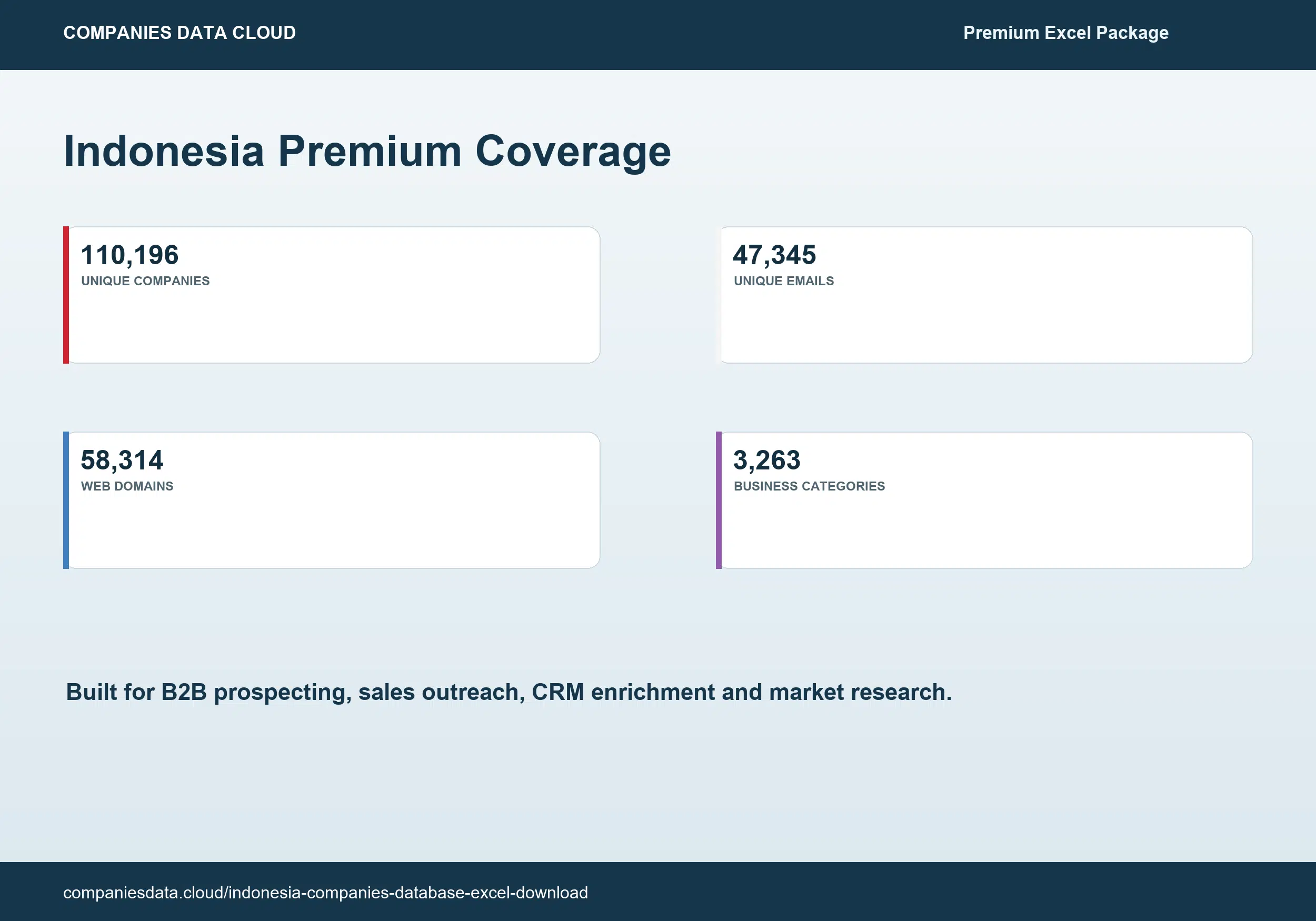Click the Built for B2B prospecting tagline
The height and width of the screenshot is (921, 1316).
pyautogui.click(x=509, y=692)
